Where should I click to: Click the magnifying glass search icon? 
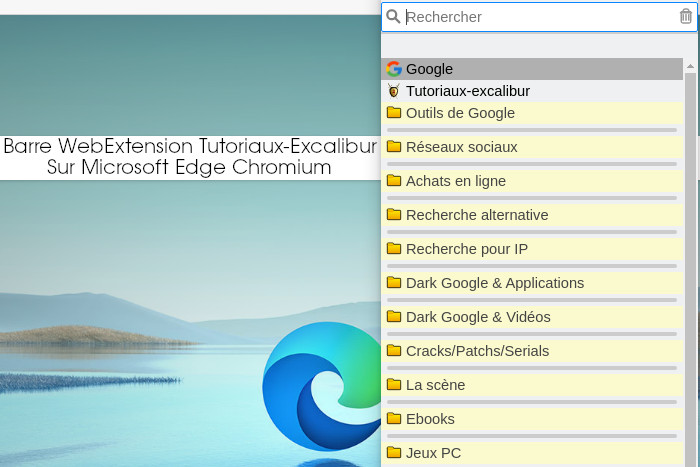point(393,17)
